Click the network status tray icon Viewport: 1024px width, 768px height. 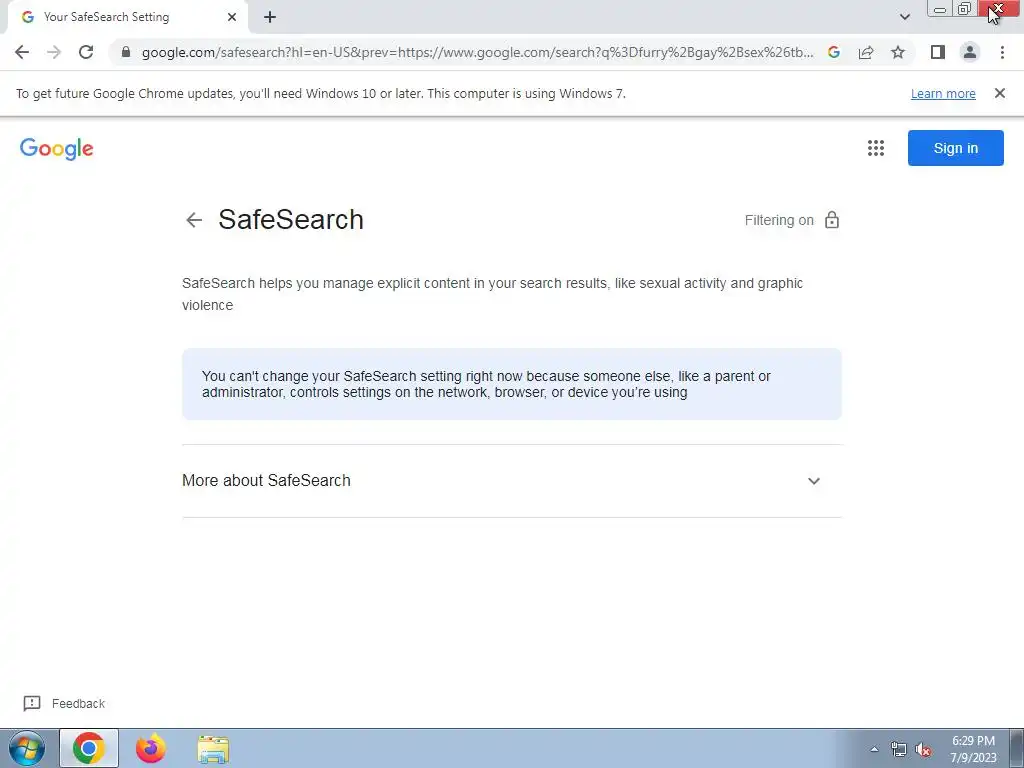pyautogui.click(x=899, y=750)
